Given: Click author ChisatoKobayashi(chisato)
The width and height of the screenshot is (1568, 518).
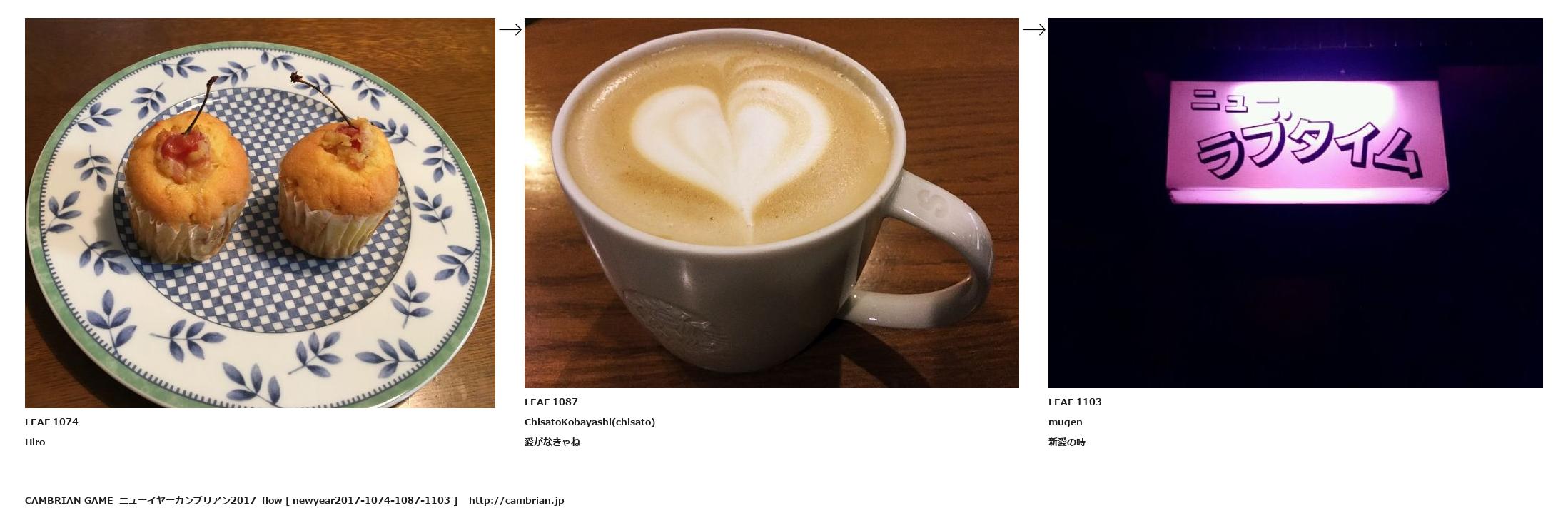Looking at the screenshot, I should point(590,422).
